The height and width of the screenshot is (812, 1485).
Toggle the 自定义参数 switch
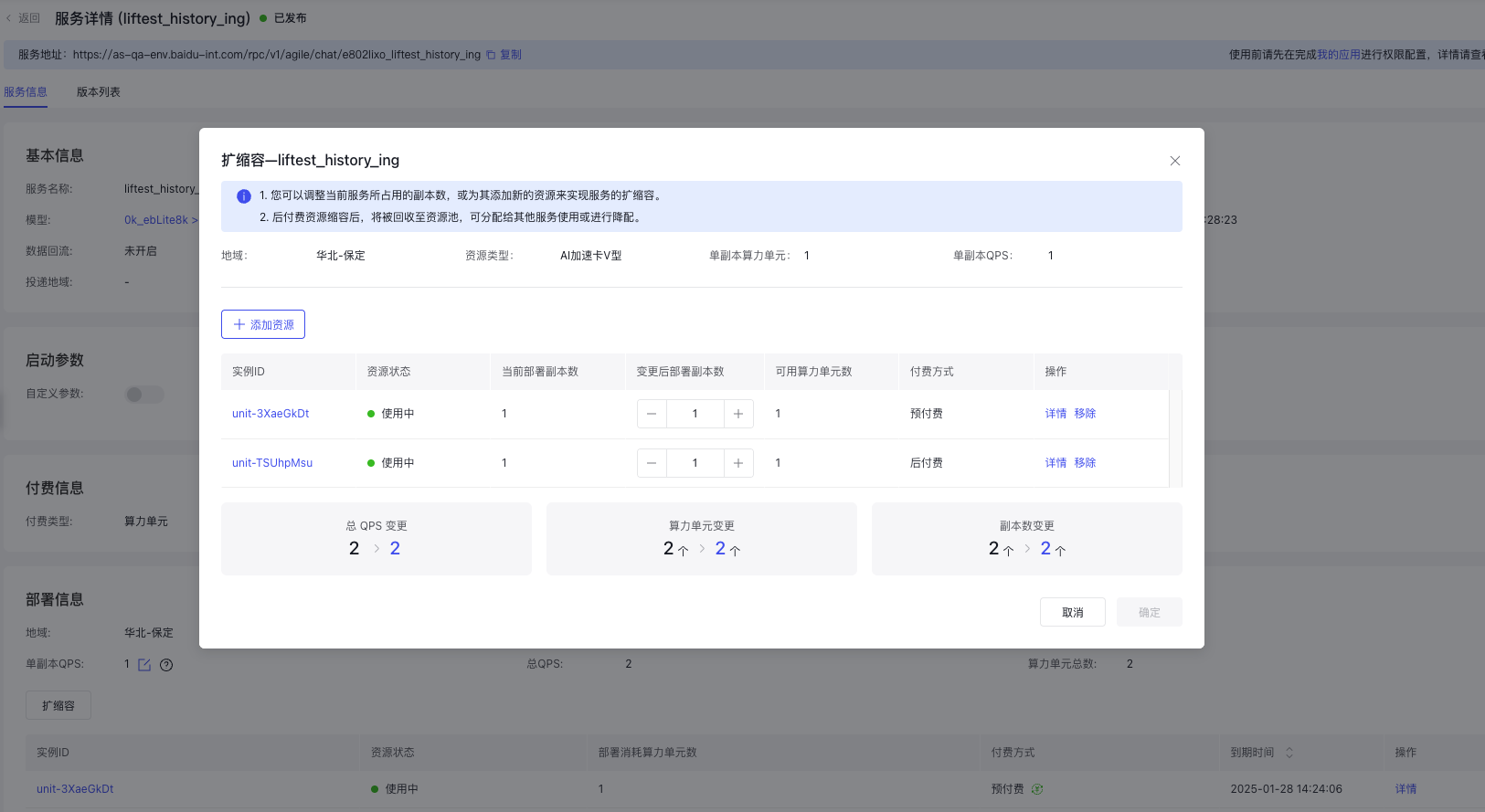click(144, 395)
